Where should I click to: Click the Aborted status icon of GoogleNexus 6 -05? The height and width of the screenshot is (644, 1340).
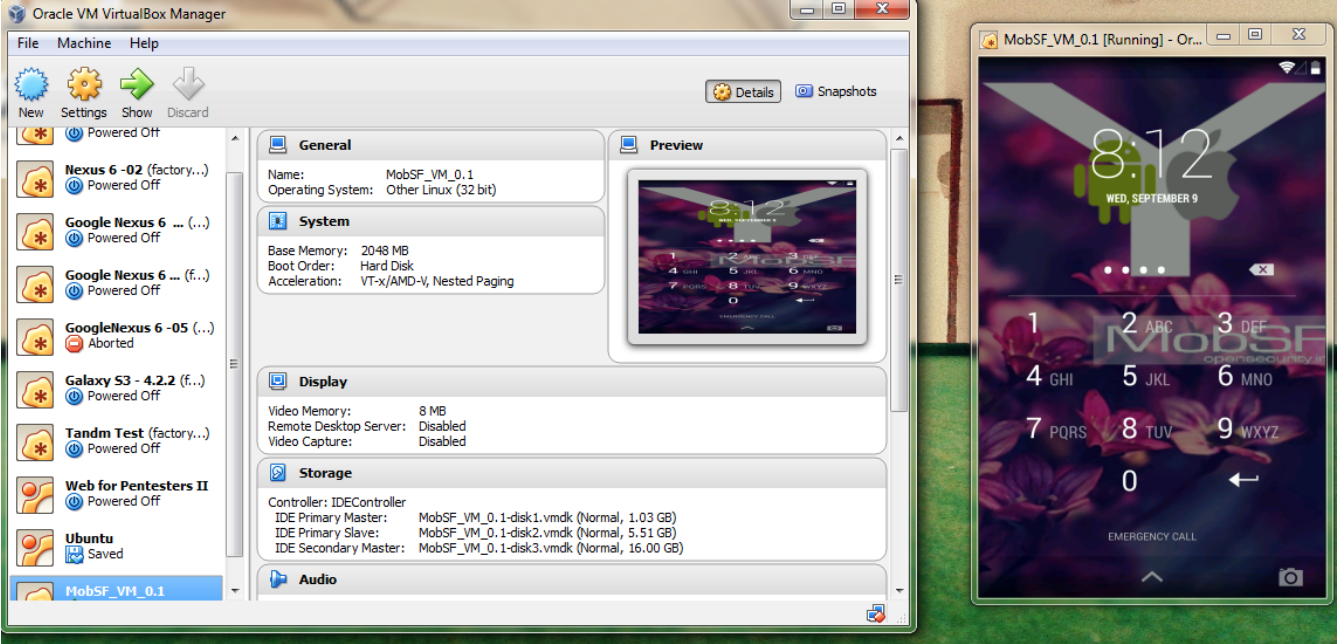[74, 343]
